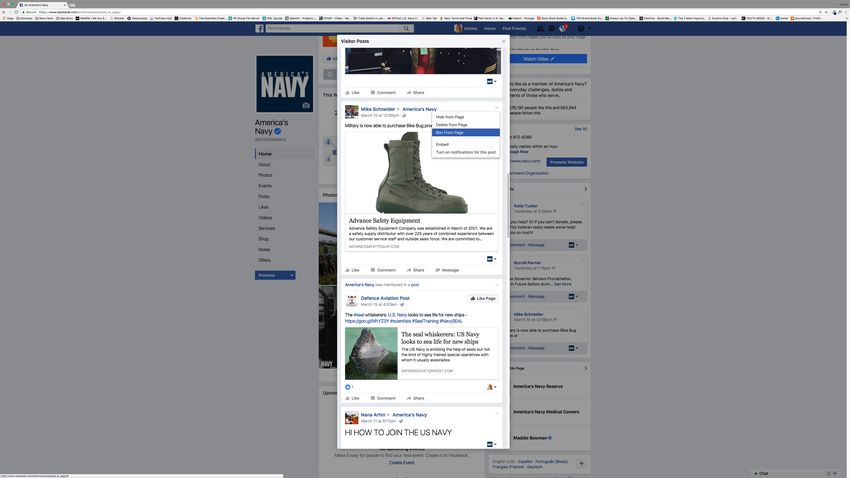Comment on the Mike Schneider post

[383, 270]
